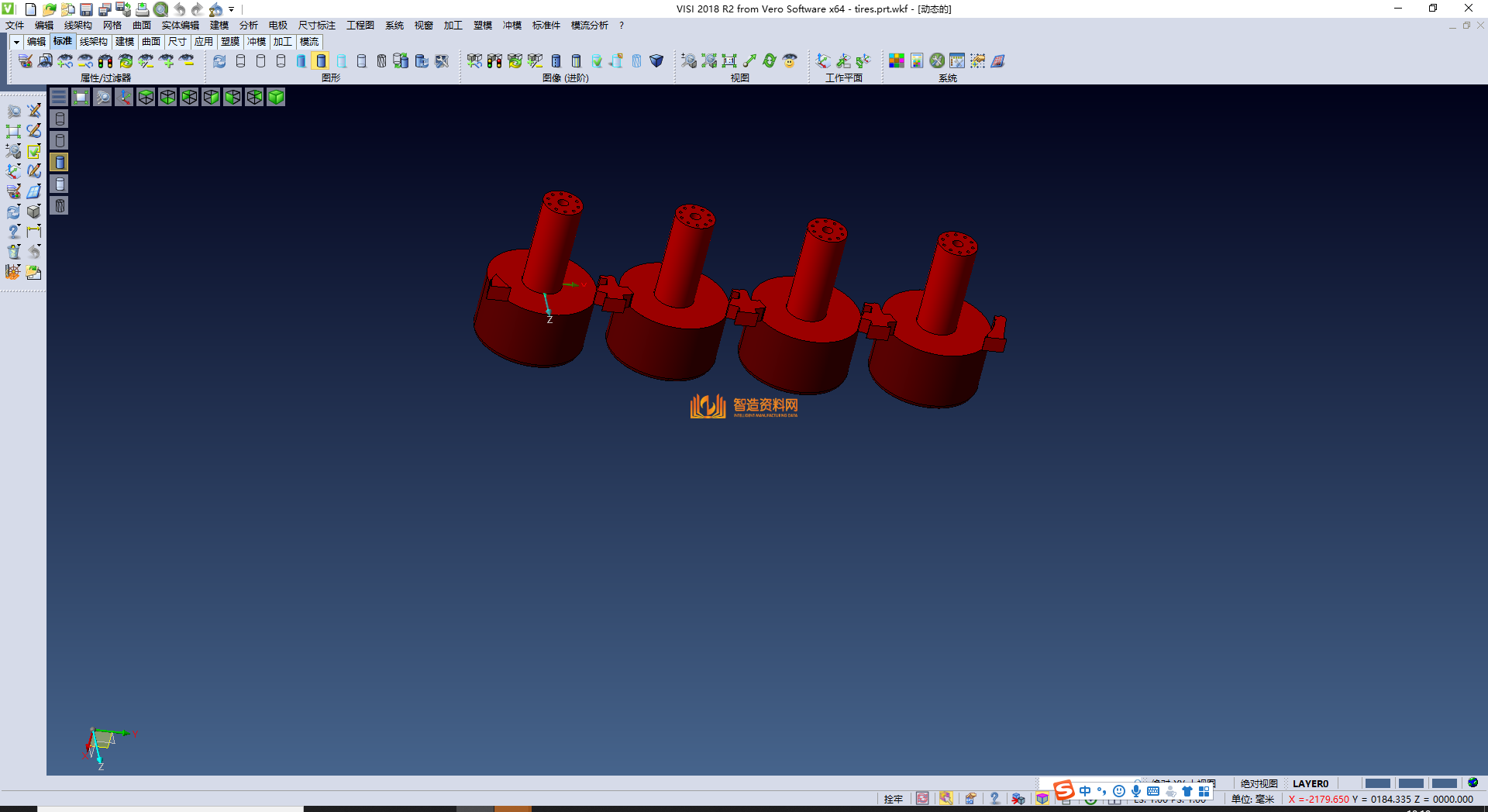The height and width of the screenshot is (812, 1488).
Task: Open the toolbar tab list dropdown
Action: (x=15, y=42)
